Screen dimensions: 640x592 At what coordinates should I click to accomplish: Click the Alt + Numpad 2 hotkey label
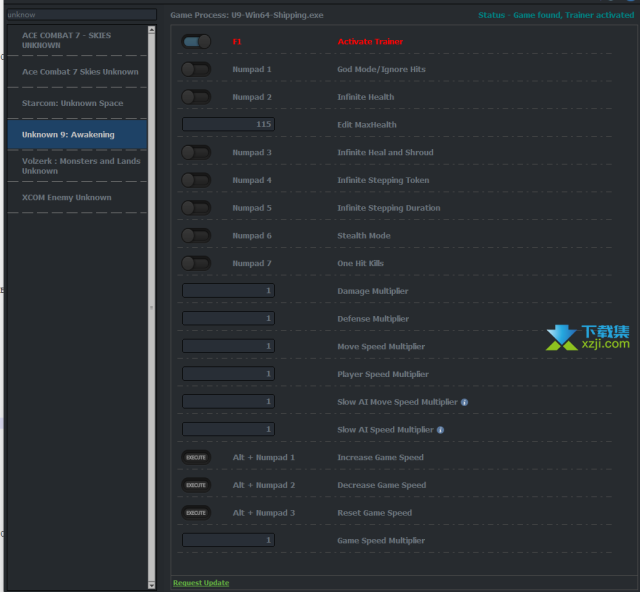[264, 485]
